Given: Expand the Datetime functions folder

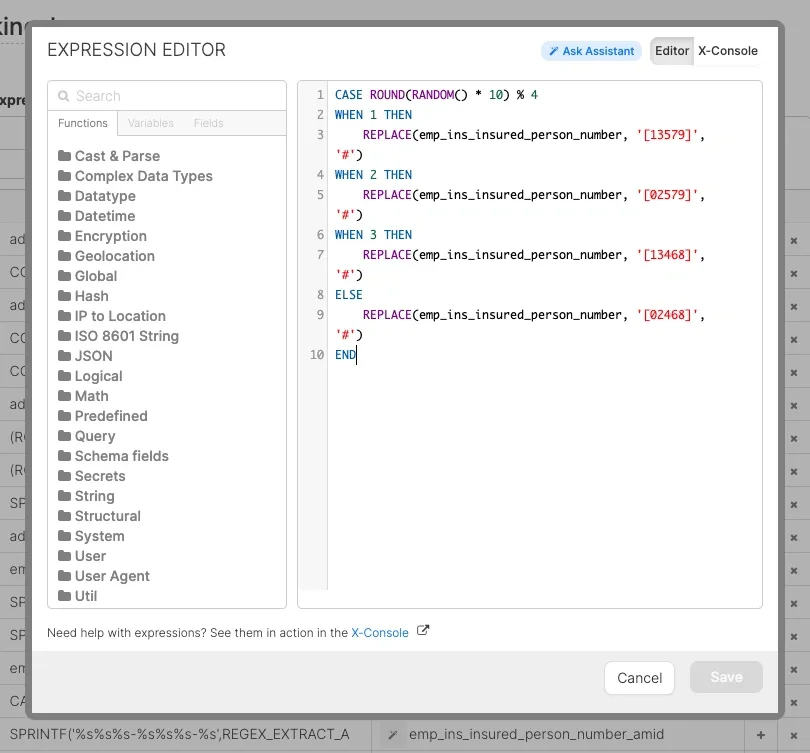Looking at the screenshot, I should (97, 216).
